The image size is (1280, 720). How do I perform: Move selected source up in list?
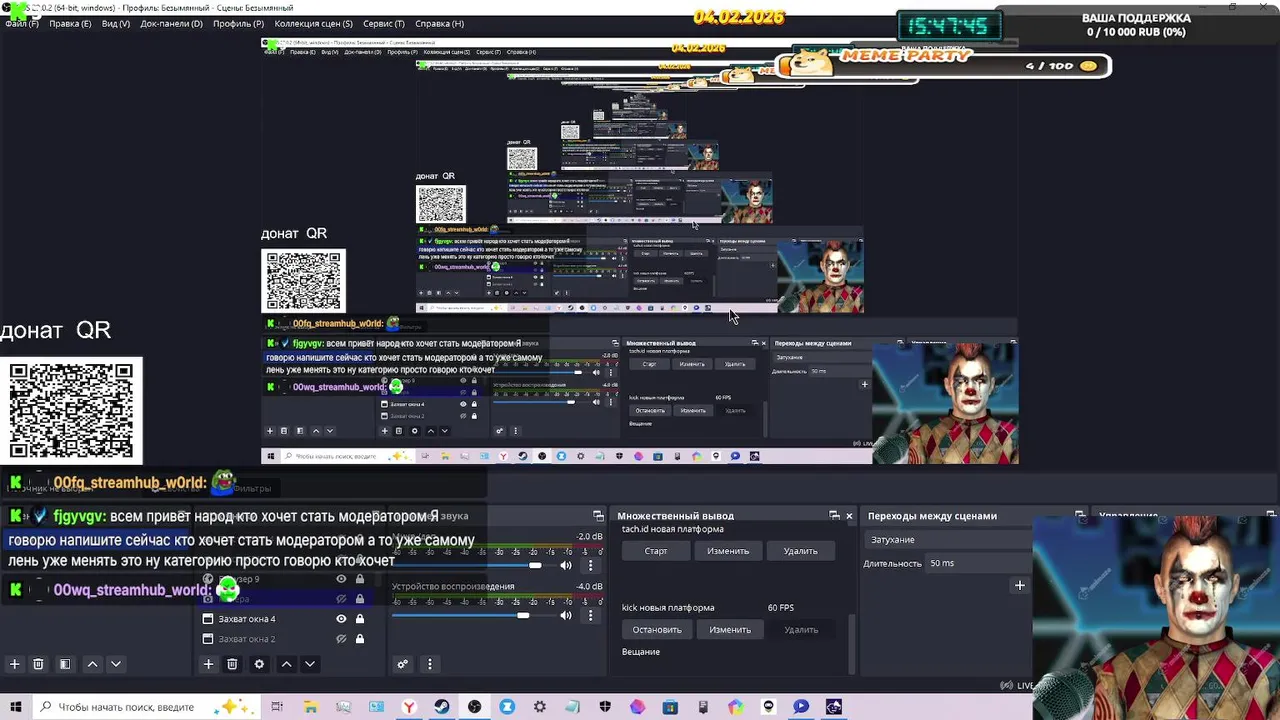tap(286, 664)
